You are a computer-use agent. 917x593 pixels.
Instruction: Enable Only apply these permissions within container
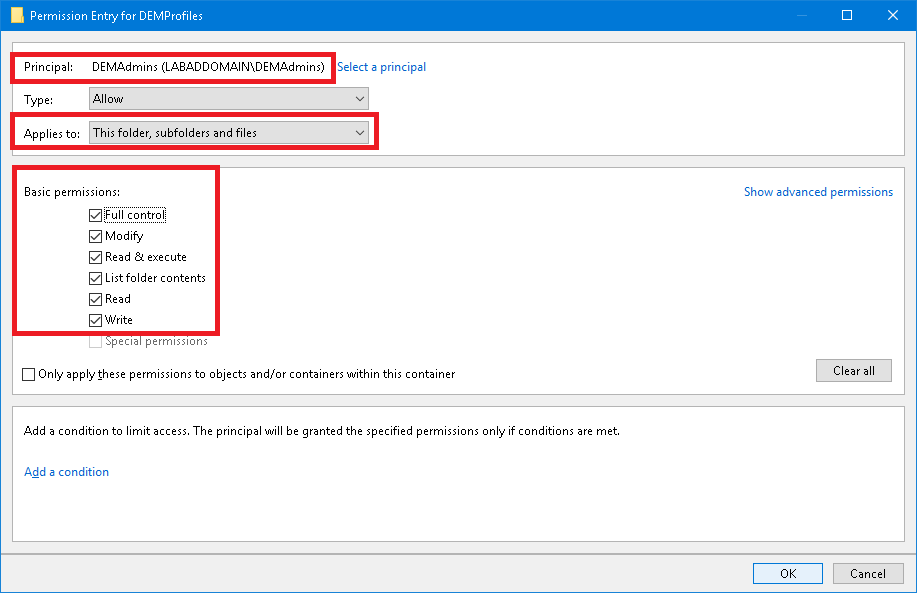[x=29, y=374]
